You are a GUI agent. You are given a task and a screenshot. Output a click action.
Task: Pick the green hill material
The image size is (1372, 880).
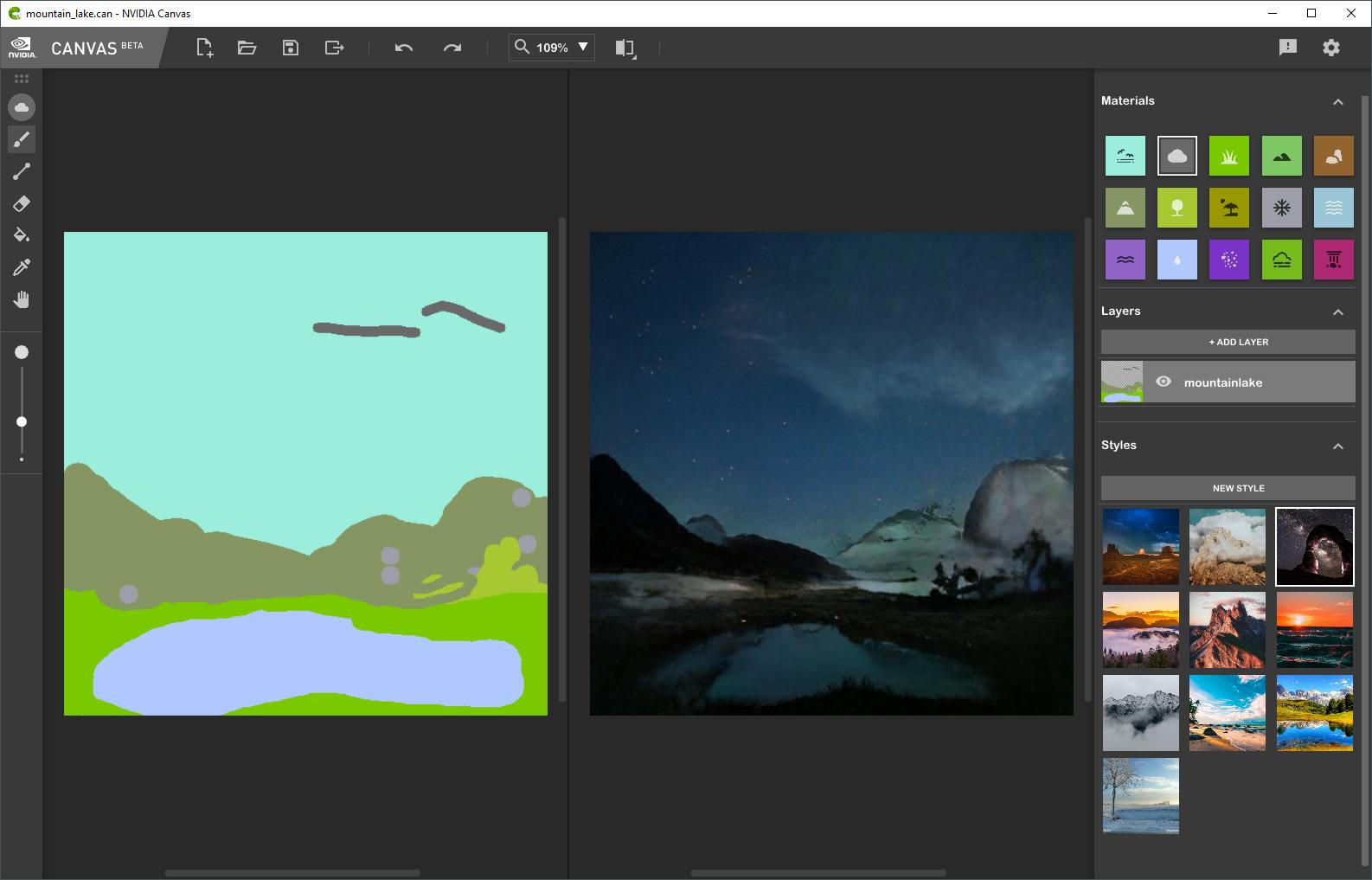[1282, 156]
